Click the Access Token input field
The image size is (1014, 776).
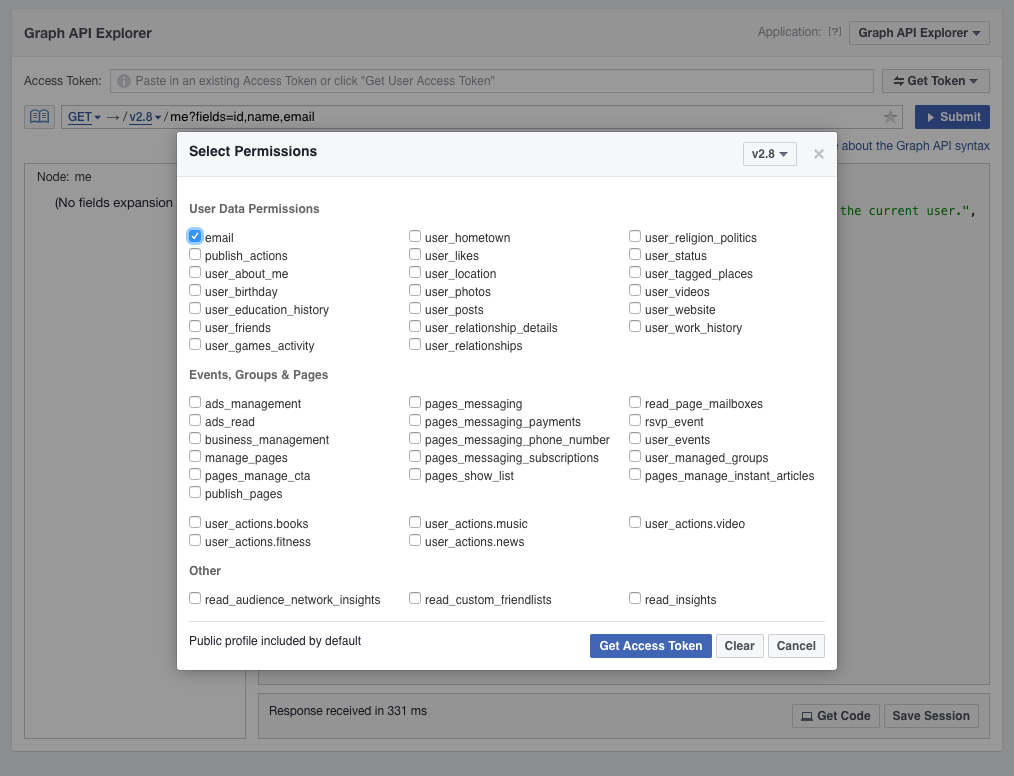pyautogui.click(x=491, y=81)
